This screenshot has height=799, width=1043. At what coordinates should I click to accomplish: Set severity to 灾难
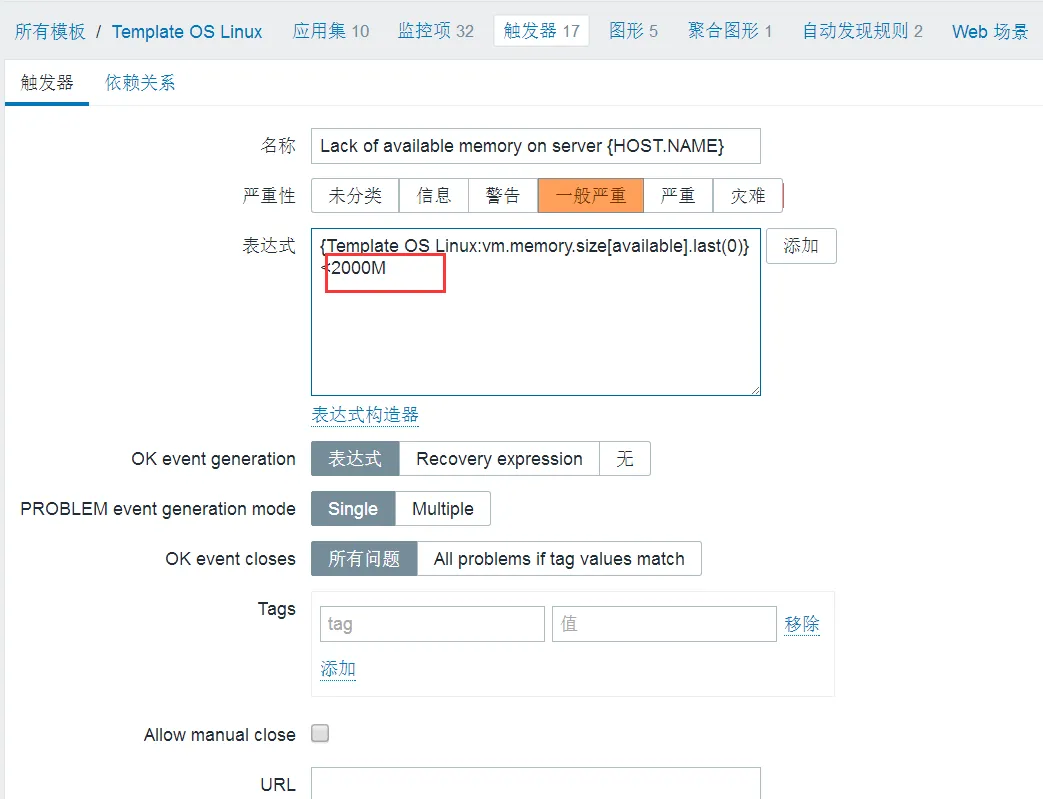click(x=748, y=196)
